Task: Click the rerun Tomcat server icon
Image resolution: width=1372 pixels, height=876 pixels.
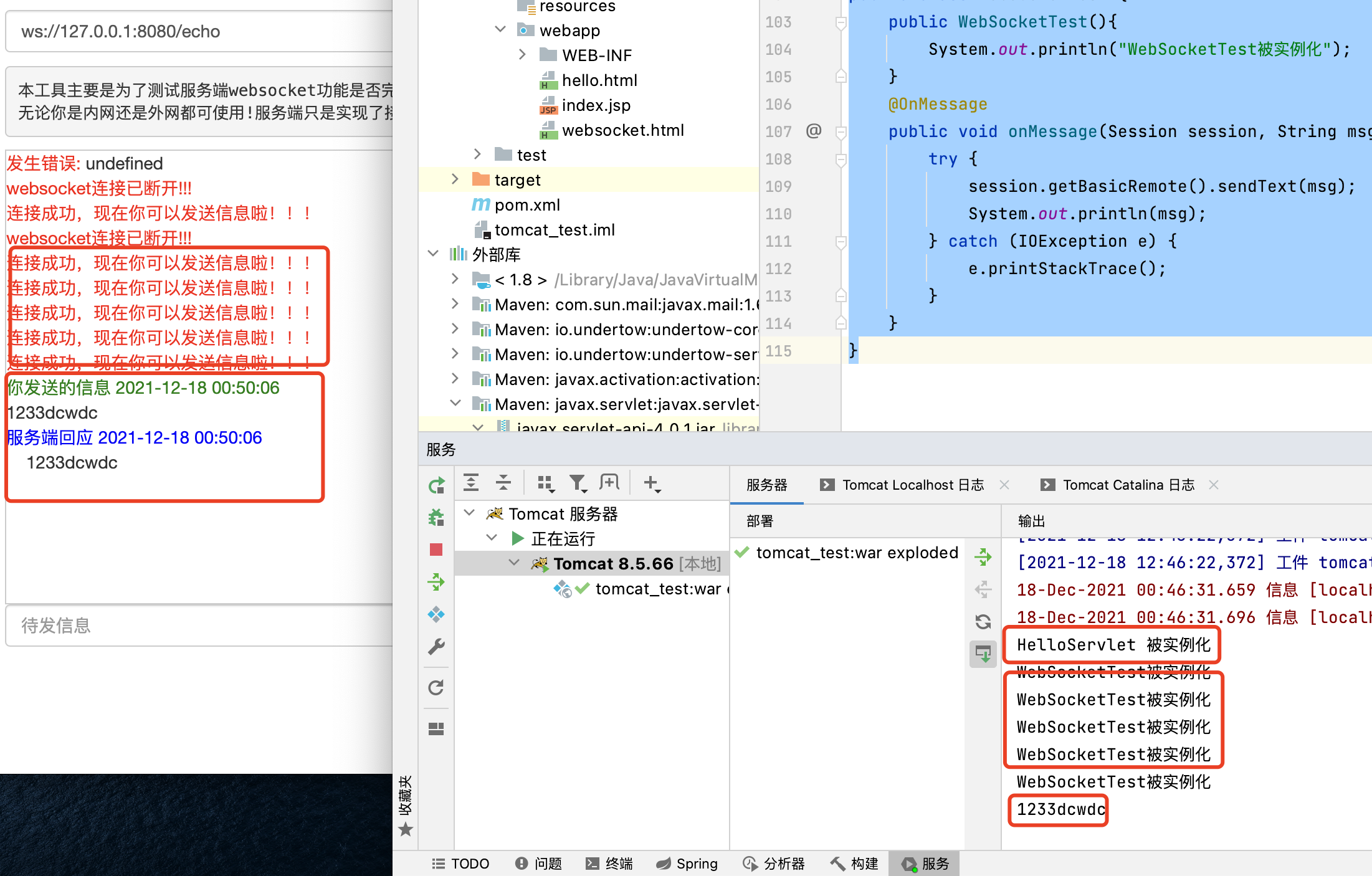Action: point(436,484)
